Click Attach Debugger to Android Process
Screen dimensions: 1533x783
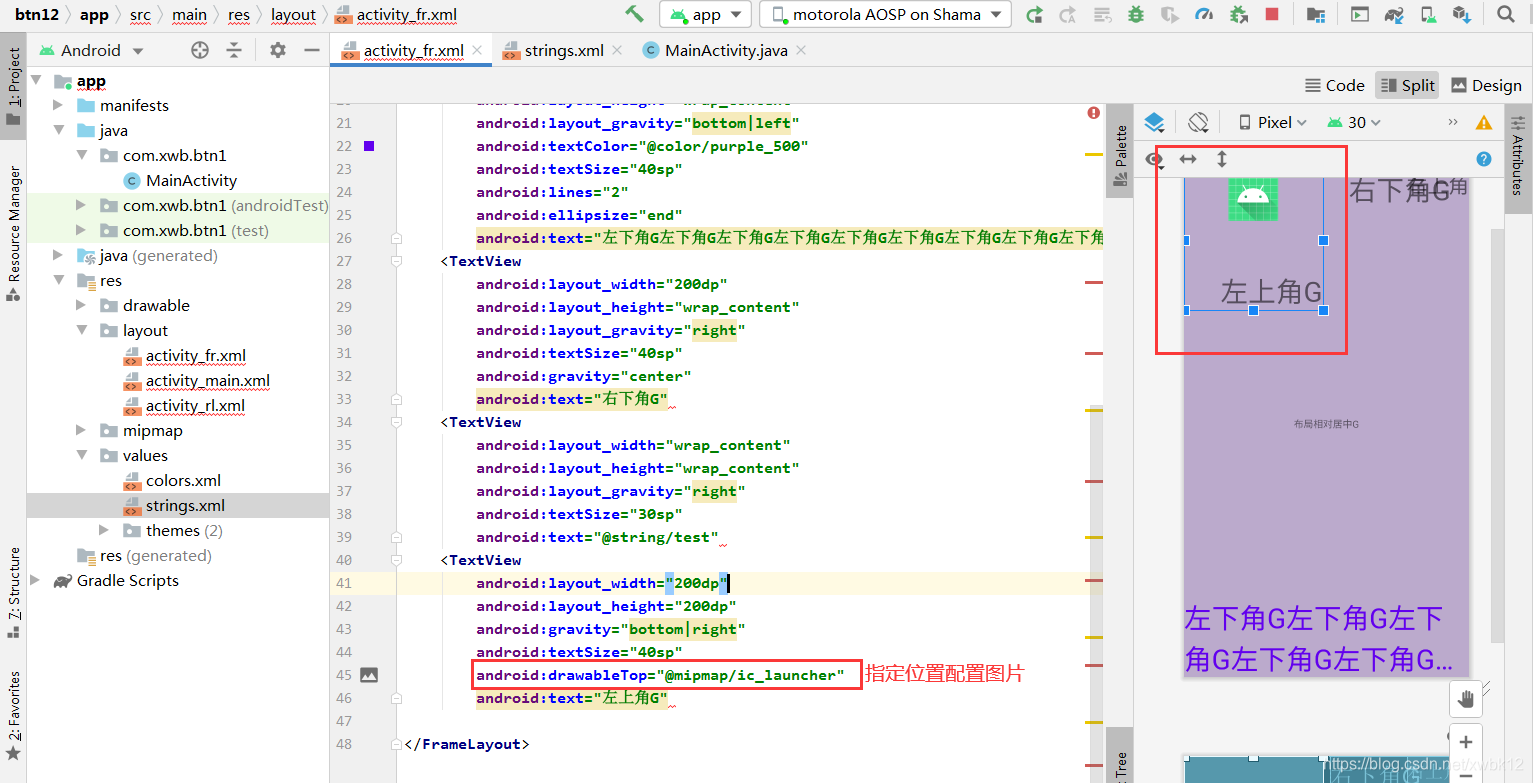click(x=1239, y=14)
